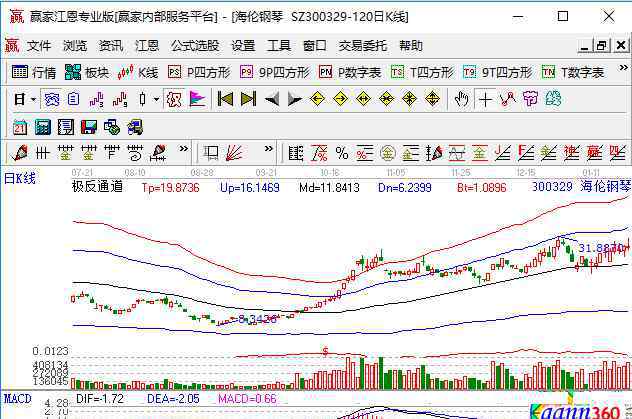
Task: Select the hand pan tool
Action: [462, 99]
